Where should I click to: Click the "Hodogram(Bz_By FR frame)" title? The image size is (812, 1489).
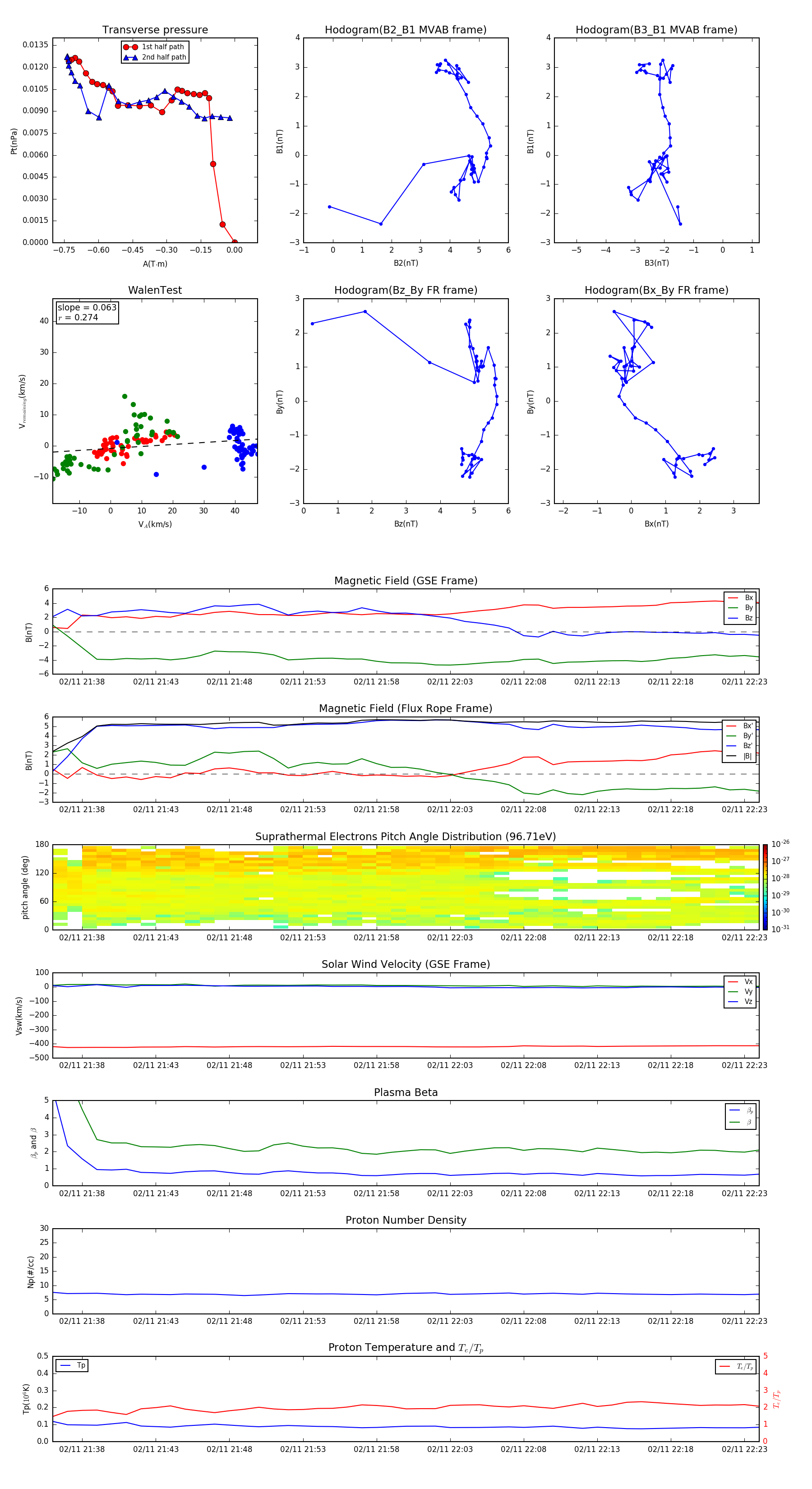[406, 290]
